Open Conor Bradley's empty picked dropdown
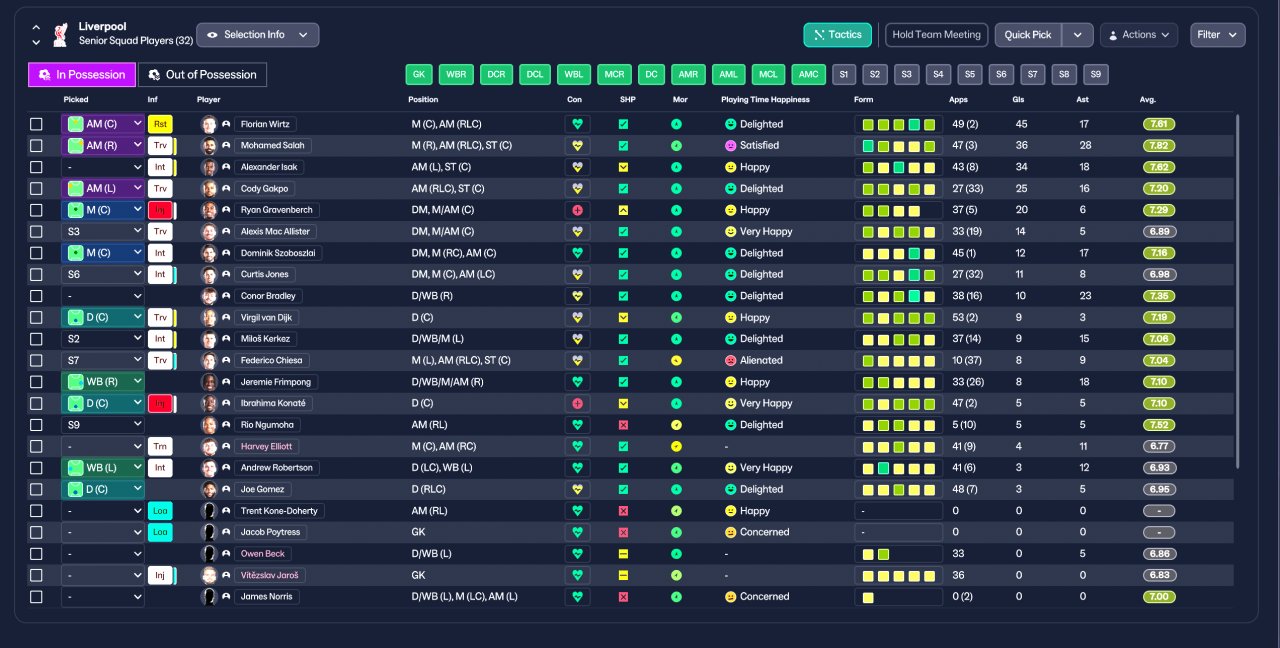1280x648 pixels. click(x=103, y=296)
